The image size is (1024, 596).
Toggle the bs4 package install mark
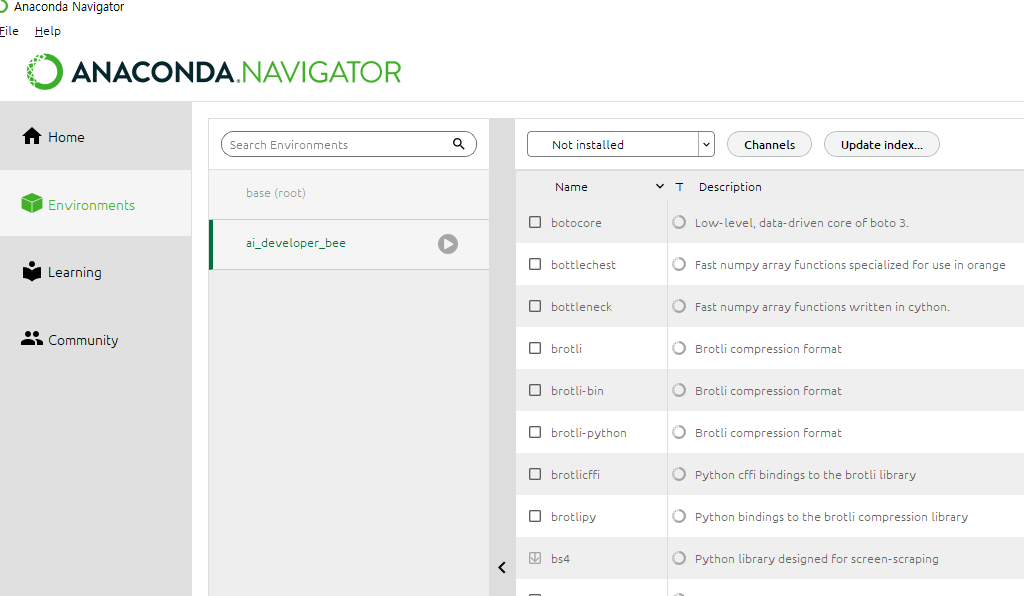[535, 558]
